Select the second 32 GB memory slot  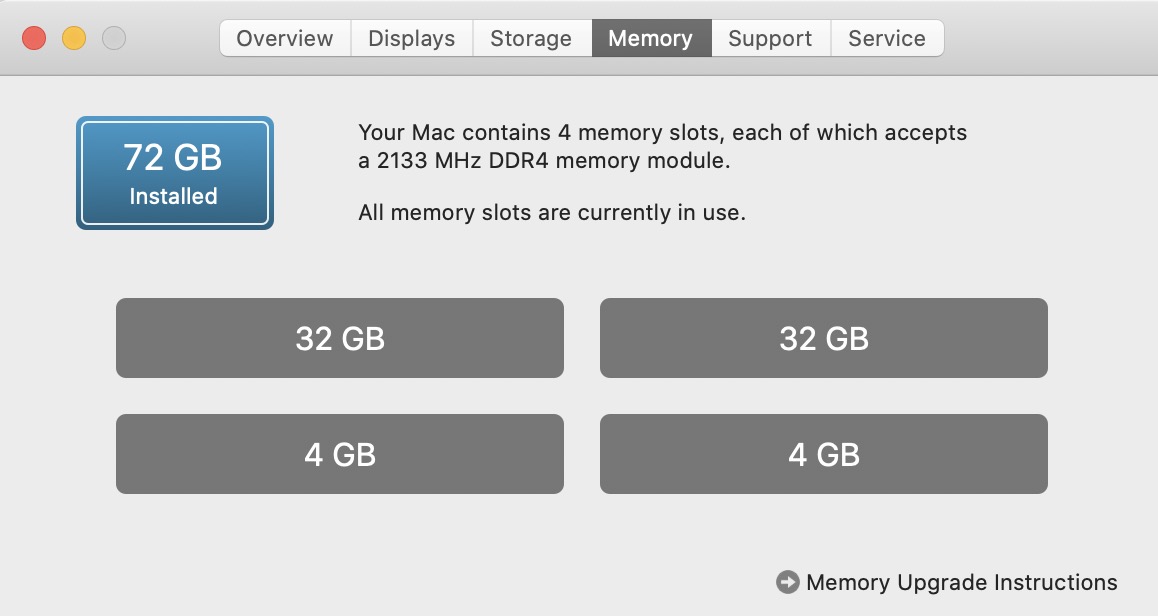[x=823, y=338]
